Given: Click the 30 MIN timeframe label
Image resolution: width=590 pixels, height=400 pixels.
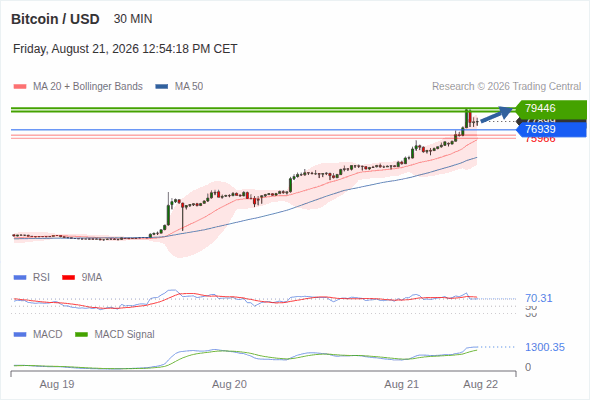Looking at the screenshot, I should [x=133, y=19].
